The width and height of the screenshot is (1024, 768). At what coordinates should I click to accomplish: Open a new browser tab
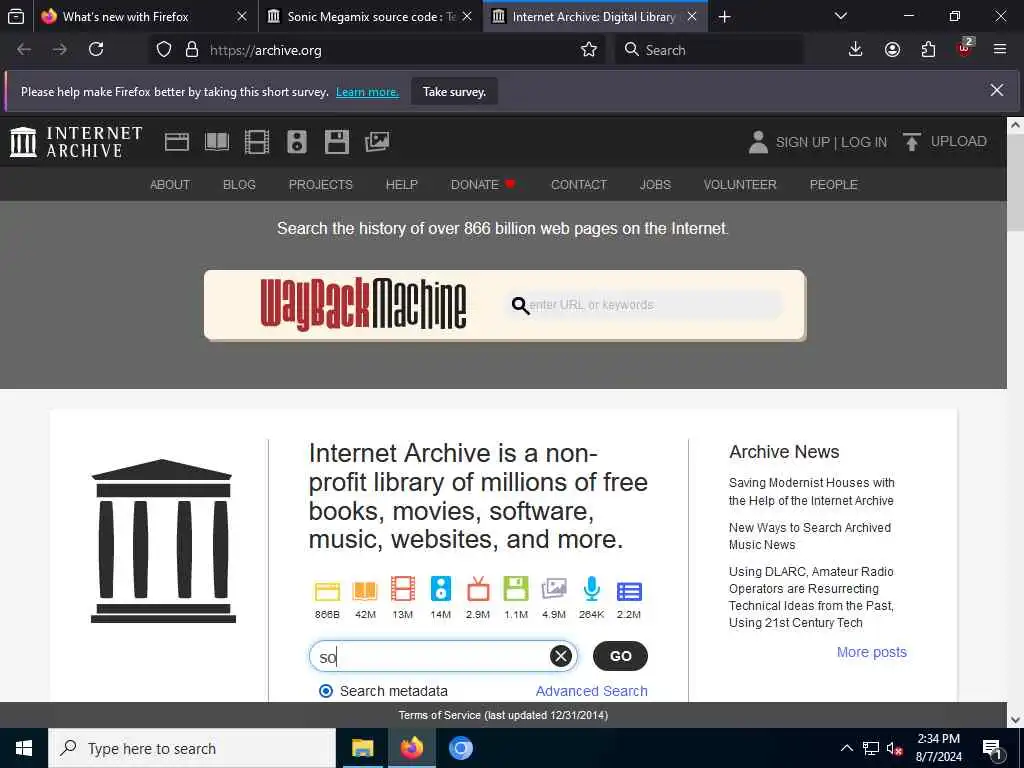(724, 17)
